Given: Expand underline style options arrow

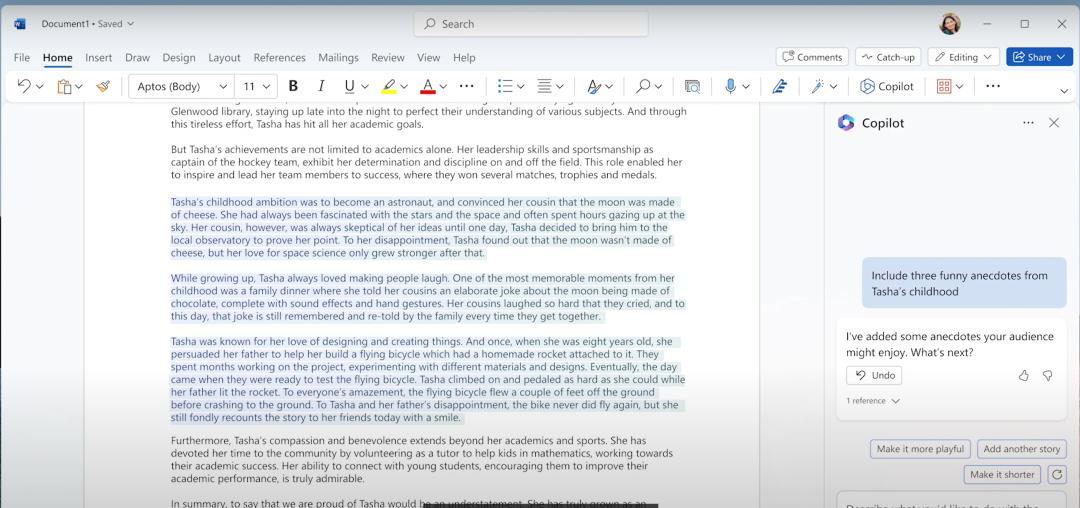Looking at the screenshot, I should click(364, 87).
